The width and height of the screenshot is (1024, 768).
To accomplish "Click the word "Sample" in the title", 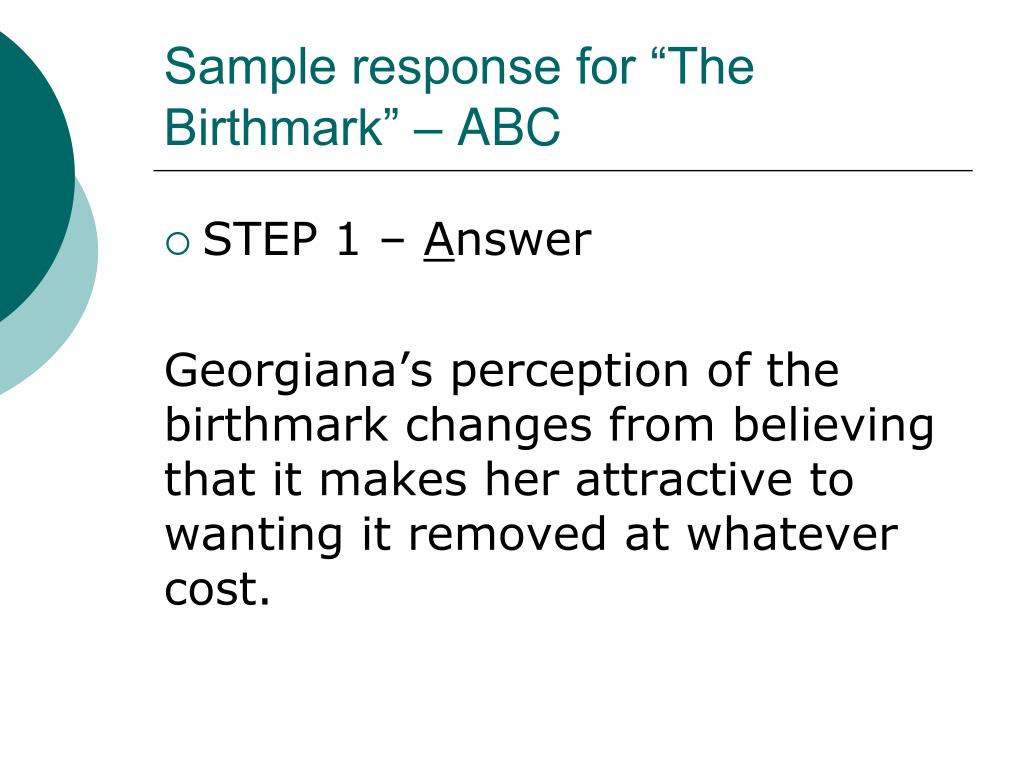I will (x=251, y=68).
